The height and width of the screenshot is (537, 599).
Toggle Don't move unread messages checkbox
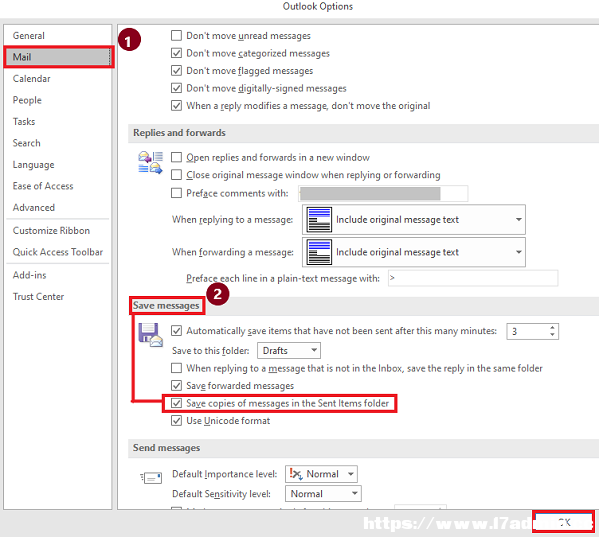[176, 36]
